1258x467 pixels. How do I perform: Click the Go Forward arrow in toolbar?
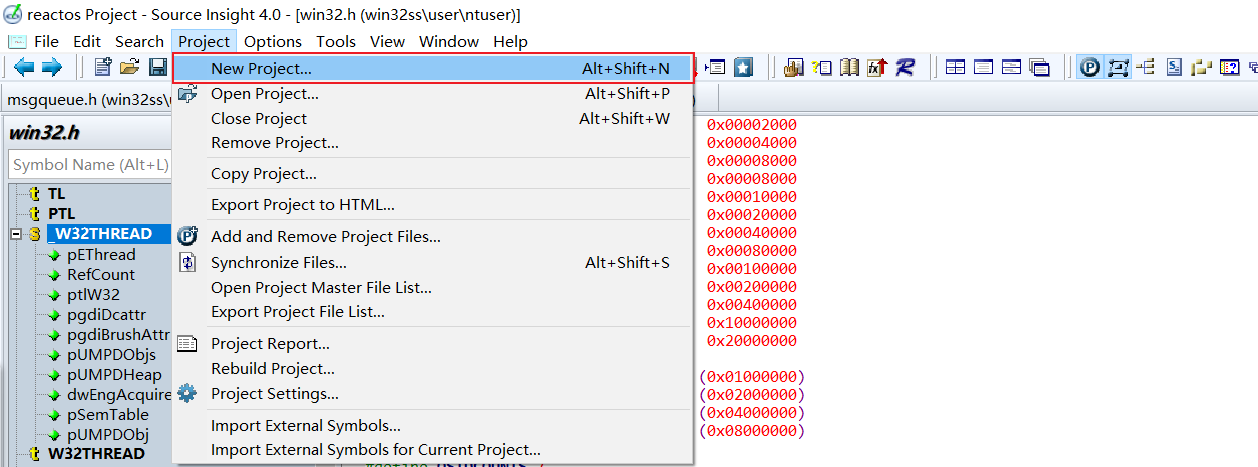(52, 67)
